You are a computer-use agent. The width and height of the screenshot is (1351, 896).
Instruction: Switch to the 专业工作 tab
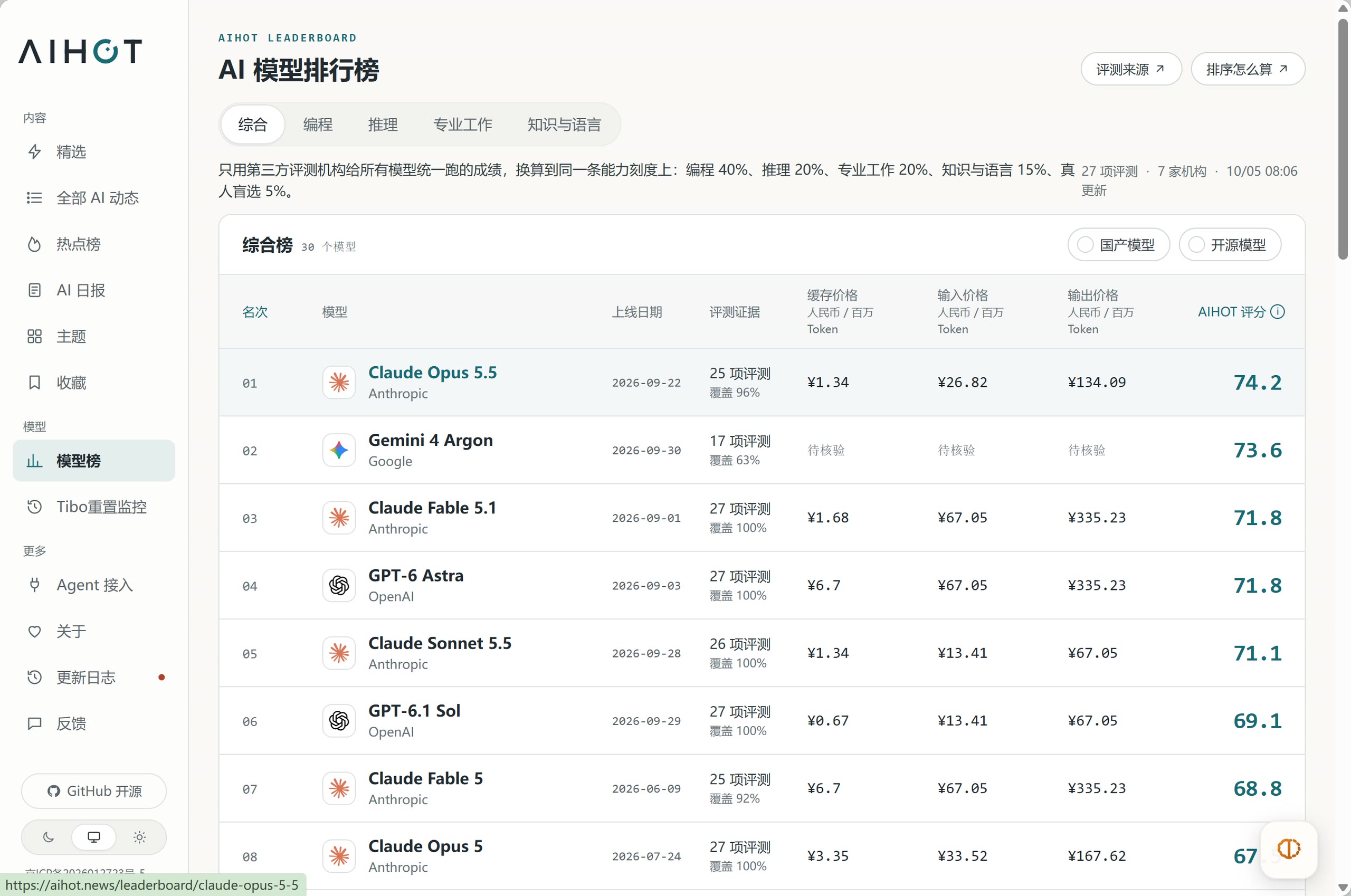[x=462, y=124]
